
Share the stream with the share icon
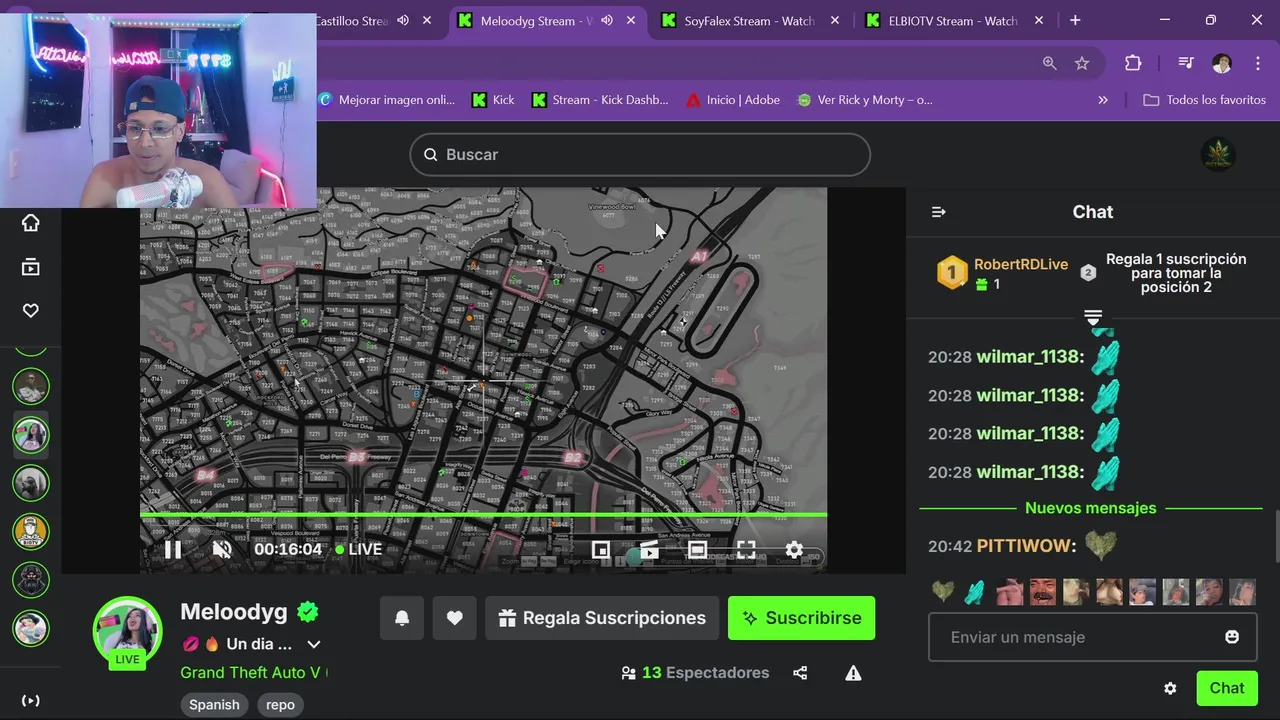(x=800, y=673)
